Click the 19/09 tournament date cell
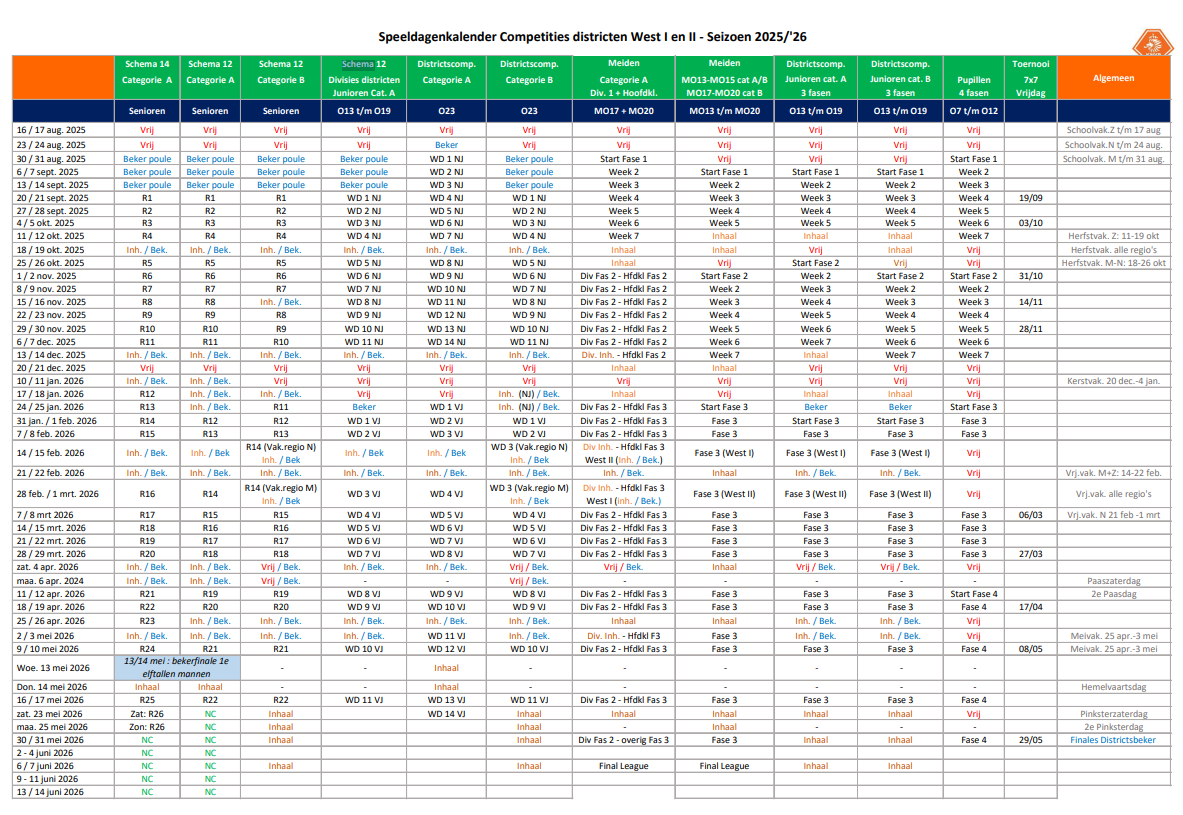The height and width of the screenshot is (815, 1183). coord(1030,198)
